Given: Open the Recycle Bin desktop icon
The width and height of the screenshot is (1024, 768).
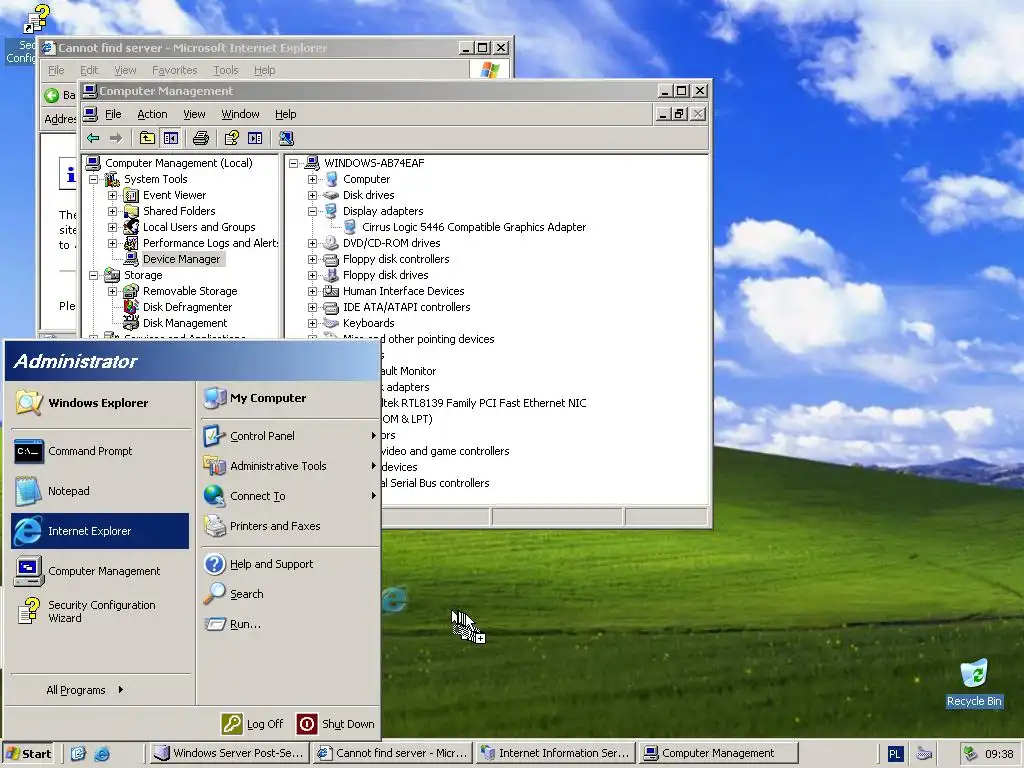Looking at the screenshot, I should tap(974, 683).
